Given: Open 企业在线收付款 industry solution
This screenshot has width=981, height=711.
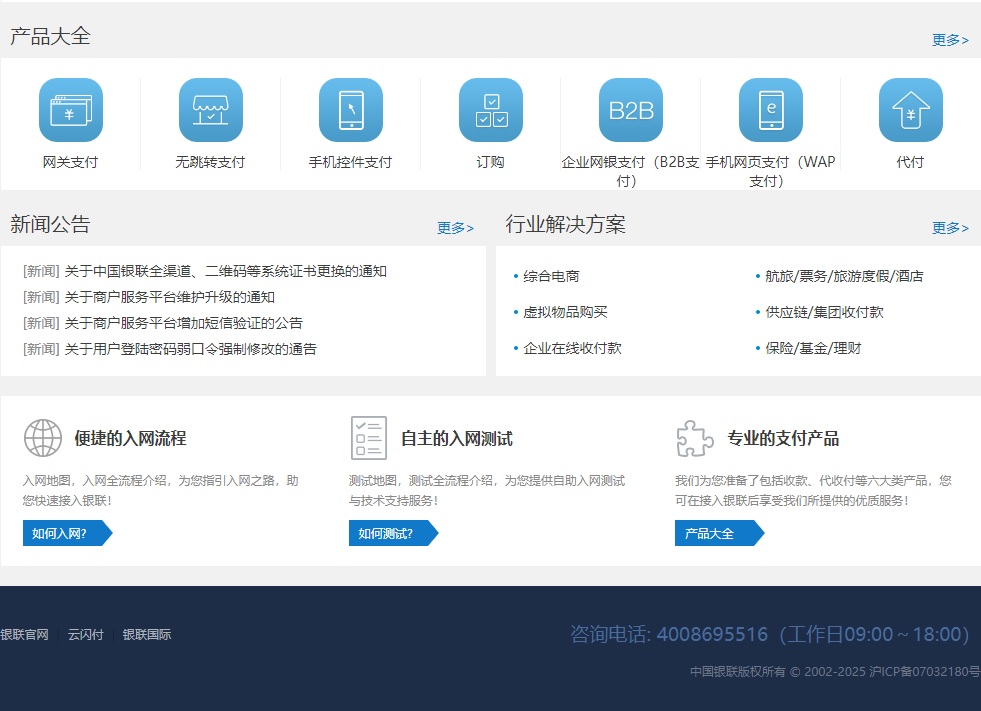Looking at the screenshot, I should [572, 348].
